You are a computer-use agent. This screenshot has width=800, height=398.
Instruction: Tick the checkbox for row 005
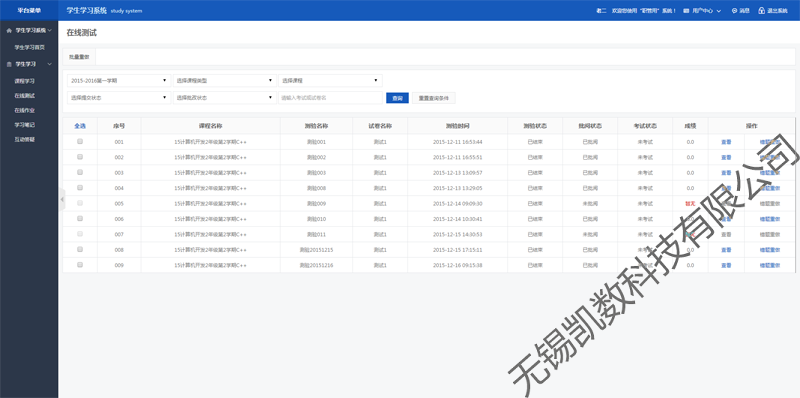coord(80,203)
